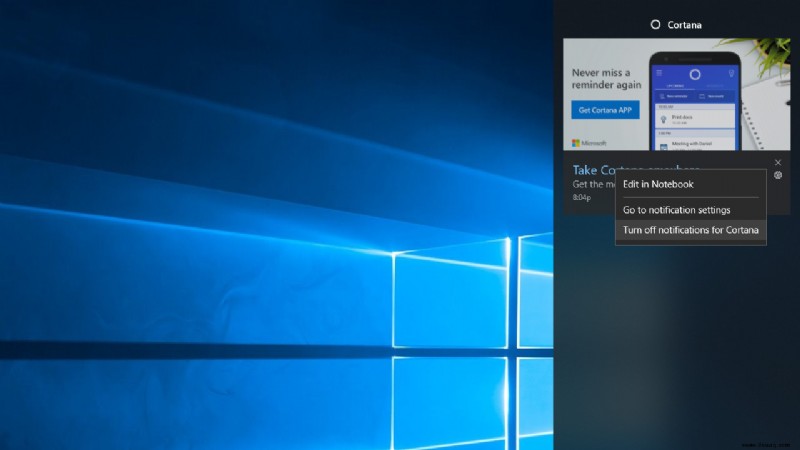
Task: Click the notification settings gear icon
Action: pos(778,175)
